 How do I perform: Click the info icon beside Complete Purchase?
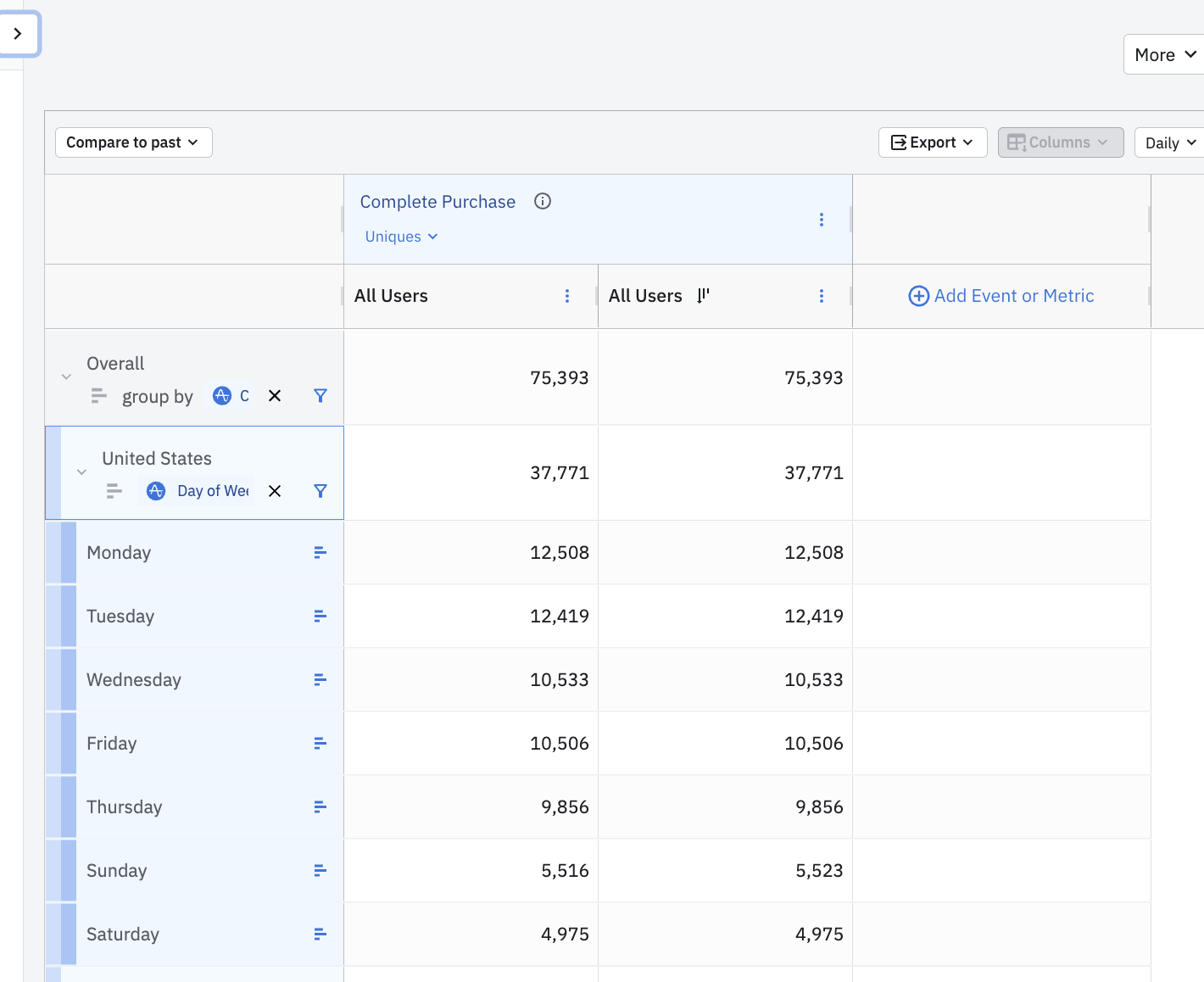[543, 201]
